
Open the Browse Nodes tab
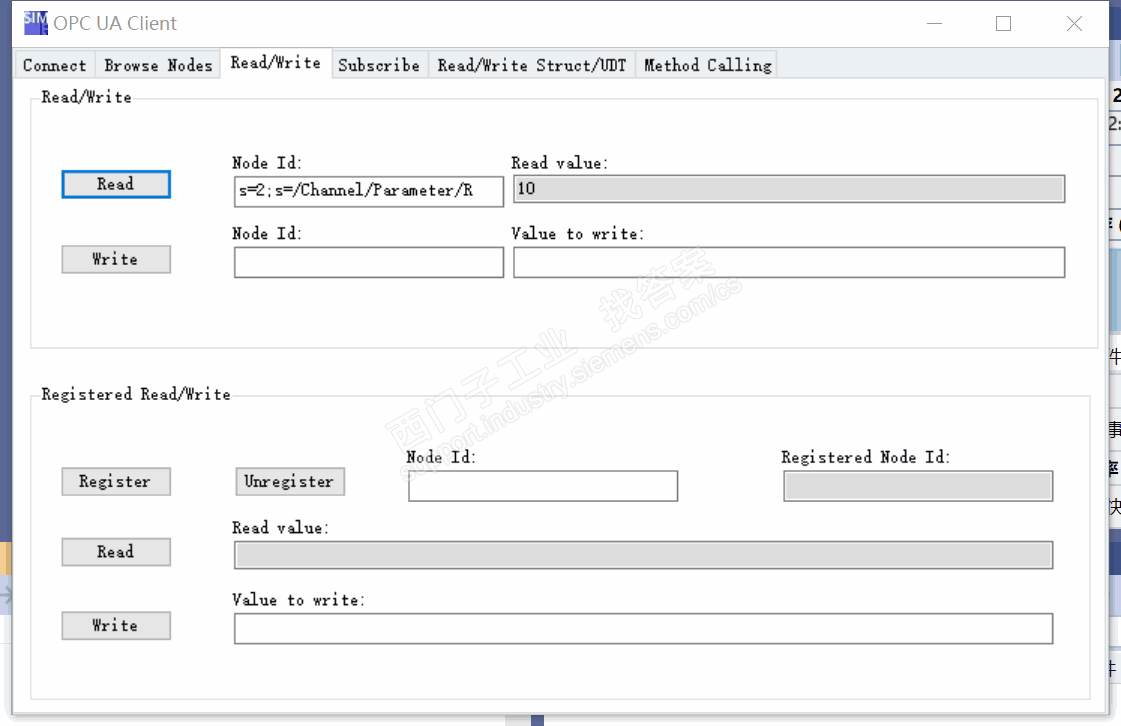tap(158, 65)
